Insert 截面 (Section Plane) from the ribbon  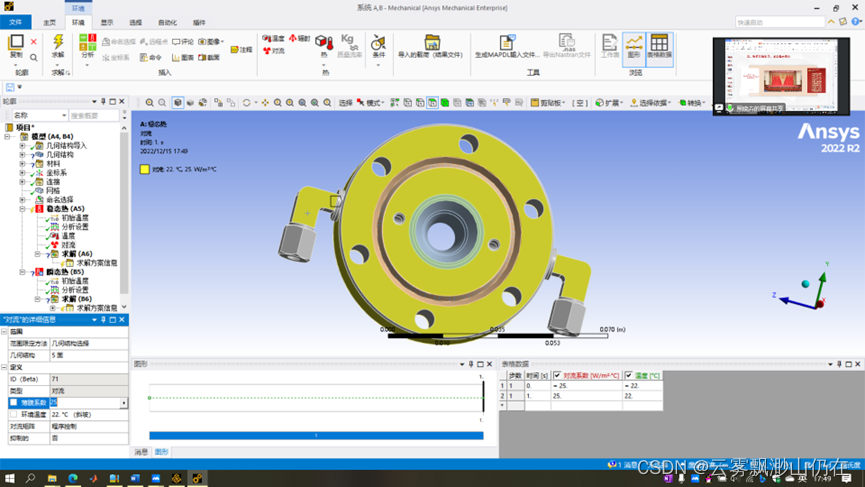[209, 57]
